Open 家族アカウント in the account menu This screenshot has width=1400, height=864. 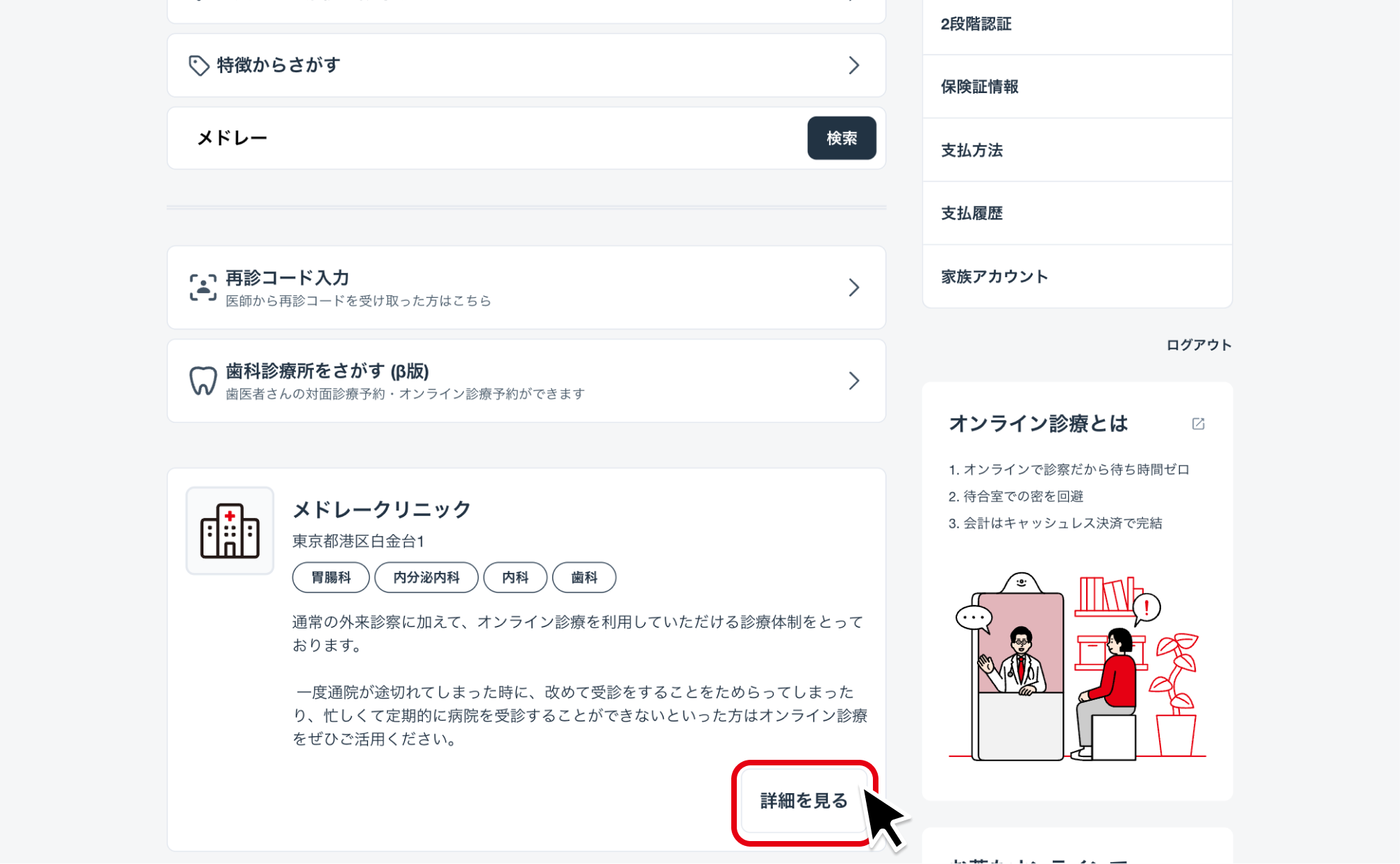point(1077,276)
